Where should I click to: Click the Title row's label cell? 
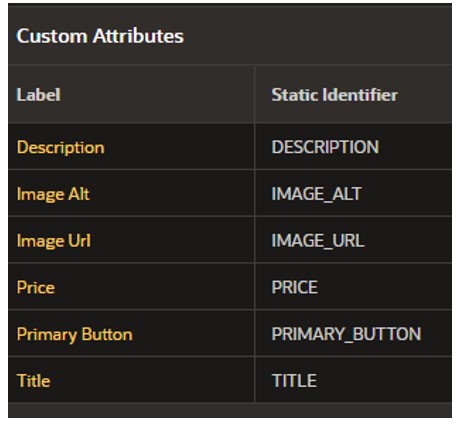coord(131,380)
